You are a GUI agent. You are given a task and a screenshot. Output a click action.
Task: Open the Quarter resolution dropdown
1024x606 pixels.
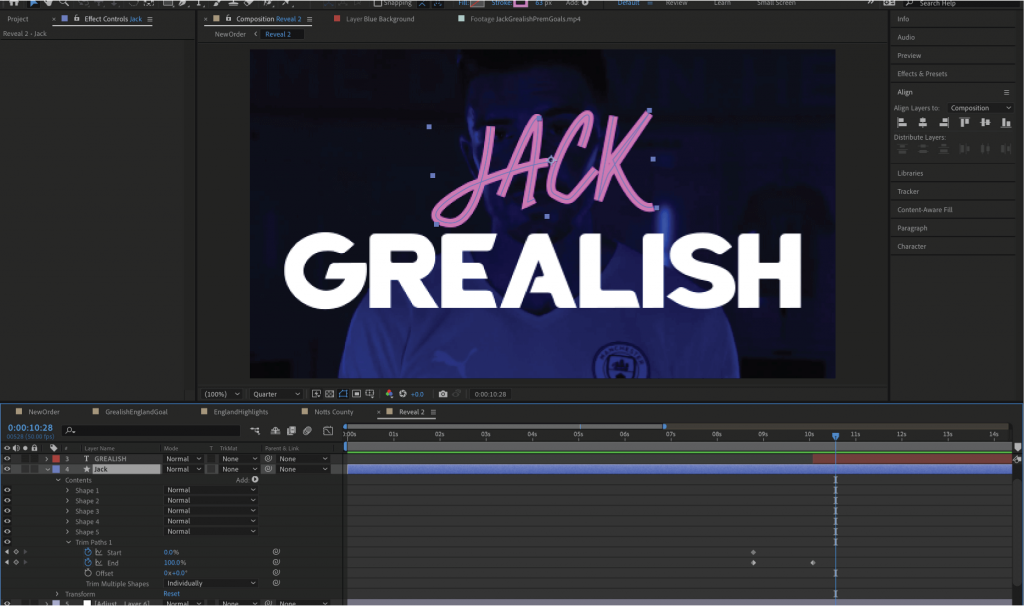coord(276,393)
